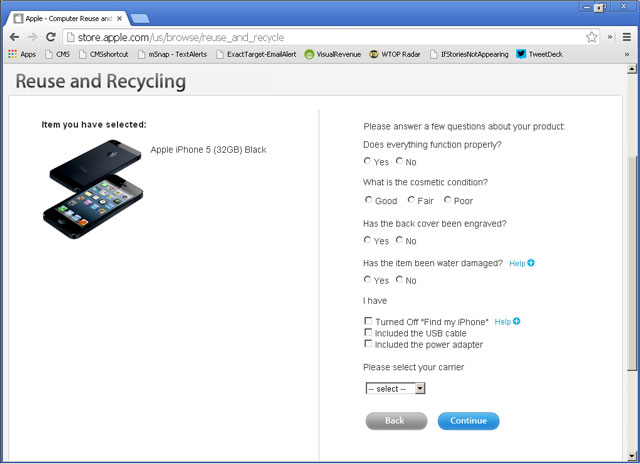Open the Apps bookmarks shortcut
Image resolution: width=640 pixels, height=464 pixels.
coord(22,54)
